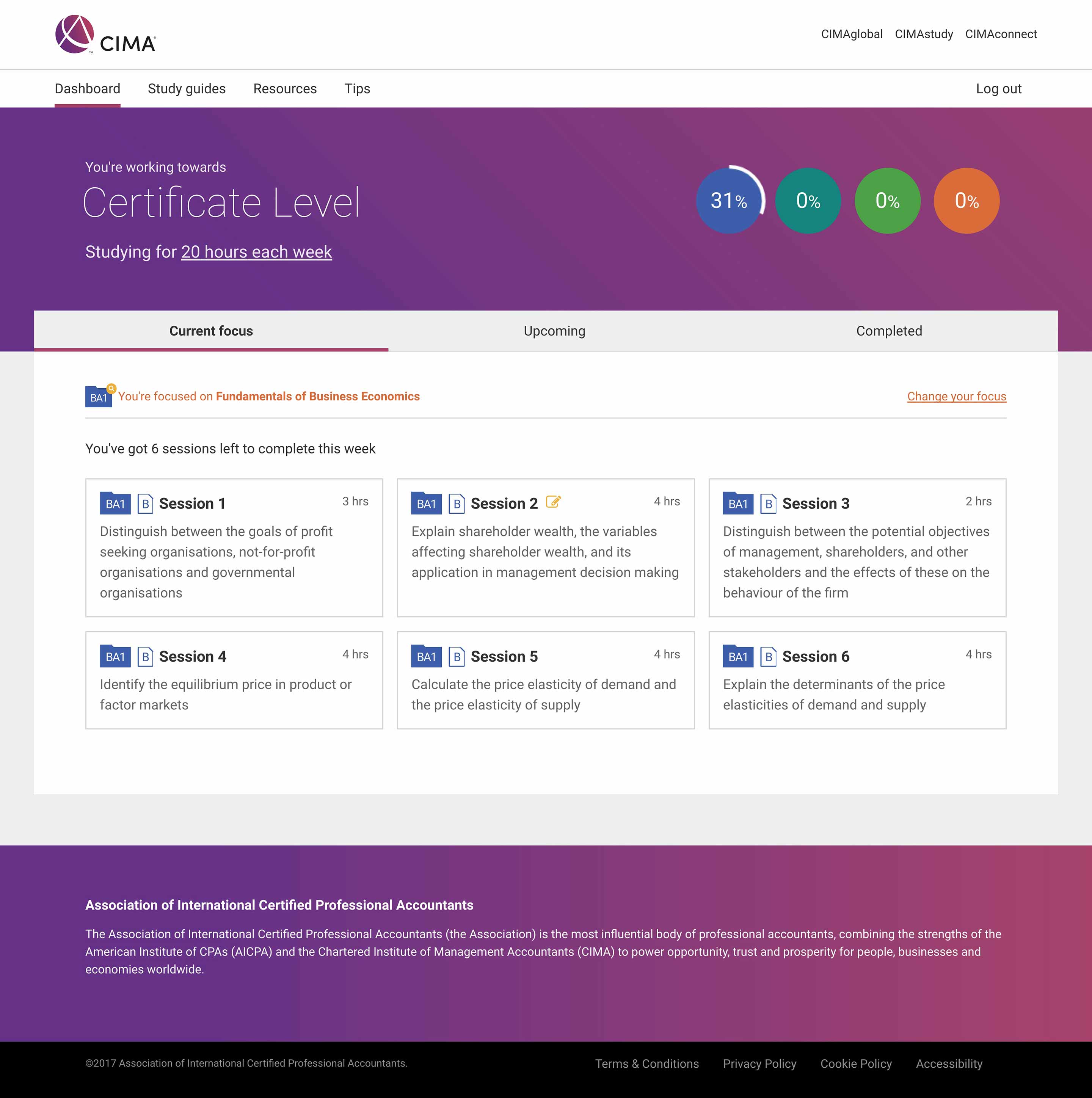Click the '3 hrs' label on Session 1

355,501
